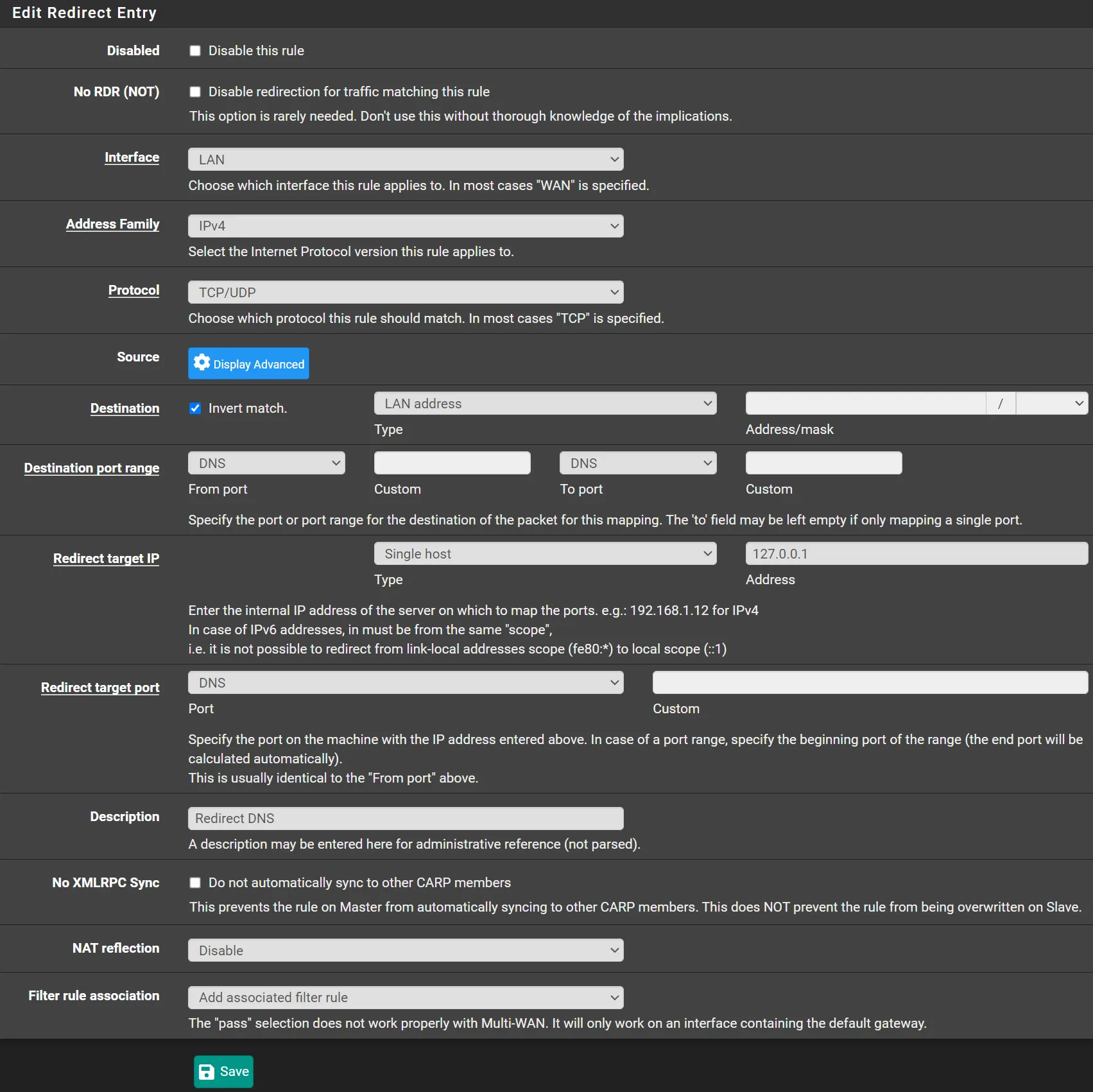The width and height of the screenshot is (1093, 1092).
Task: Click the Description field containing Redirect DNS
Action: click(x=405, y=818)
